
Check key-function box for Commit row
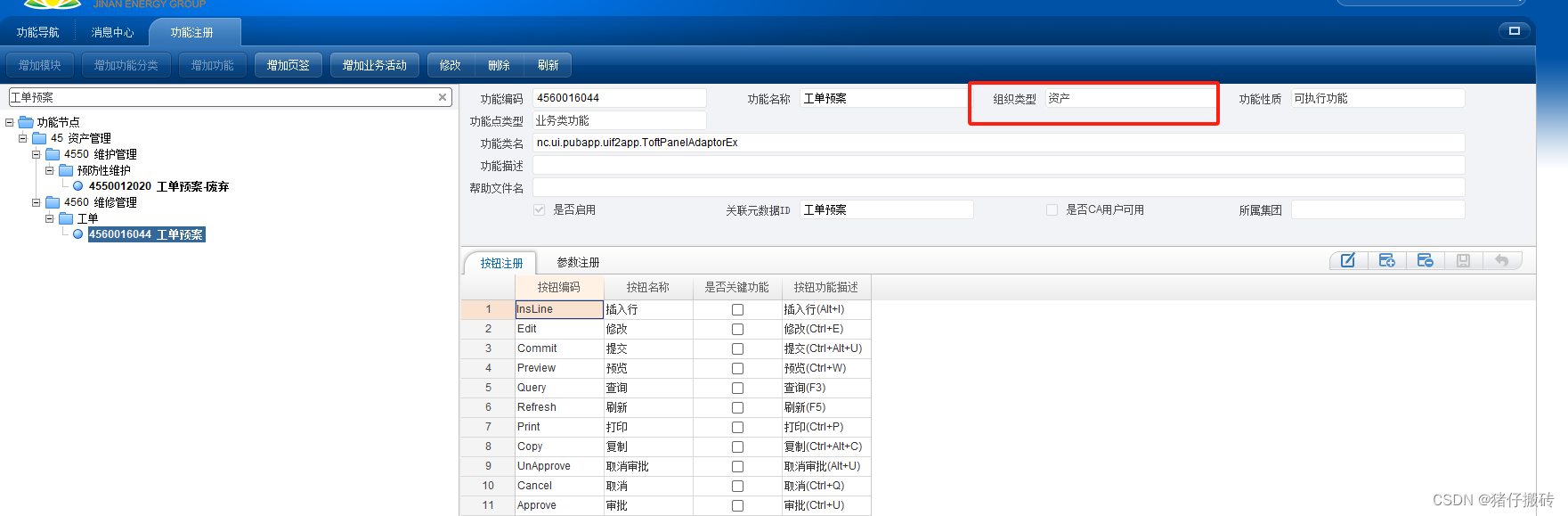737,348
